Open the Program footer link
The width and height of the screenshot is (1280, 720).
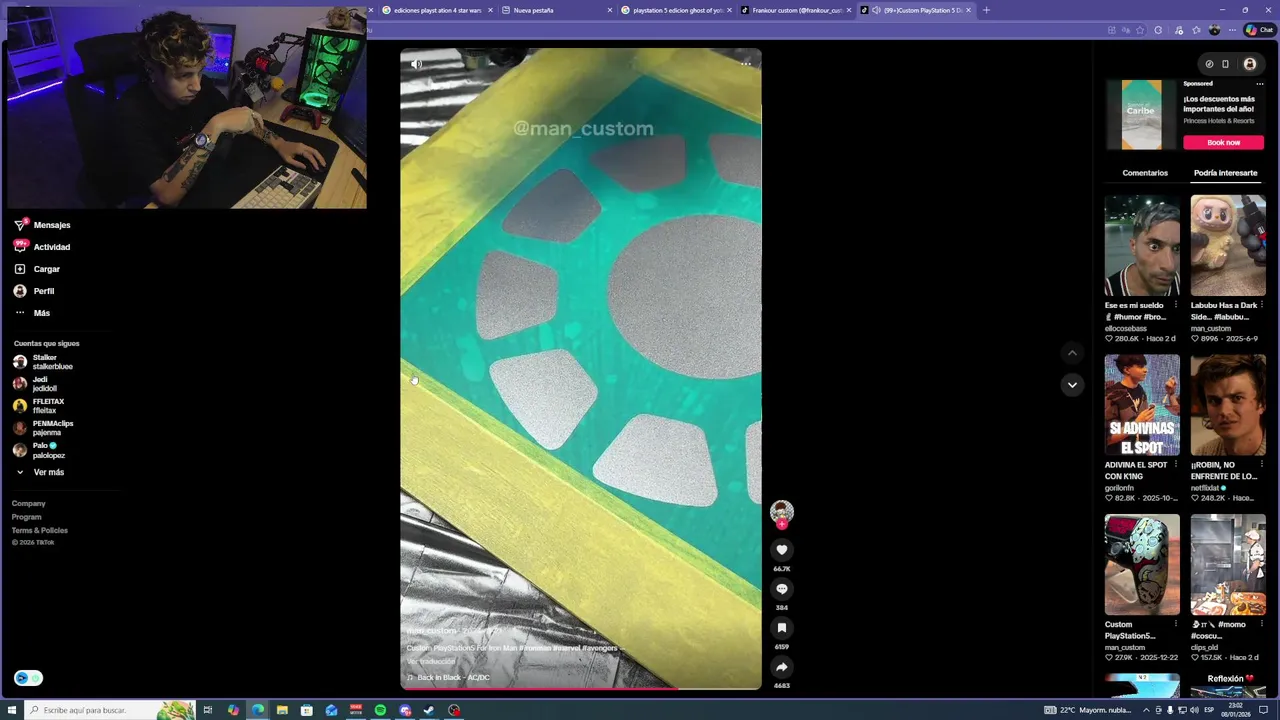26,517
